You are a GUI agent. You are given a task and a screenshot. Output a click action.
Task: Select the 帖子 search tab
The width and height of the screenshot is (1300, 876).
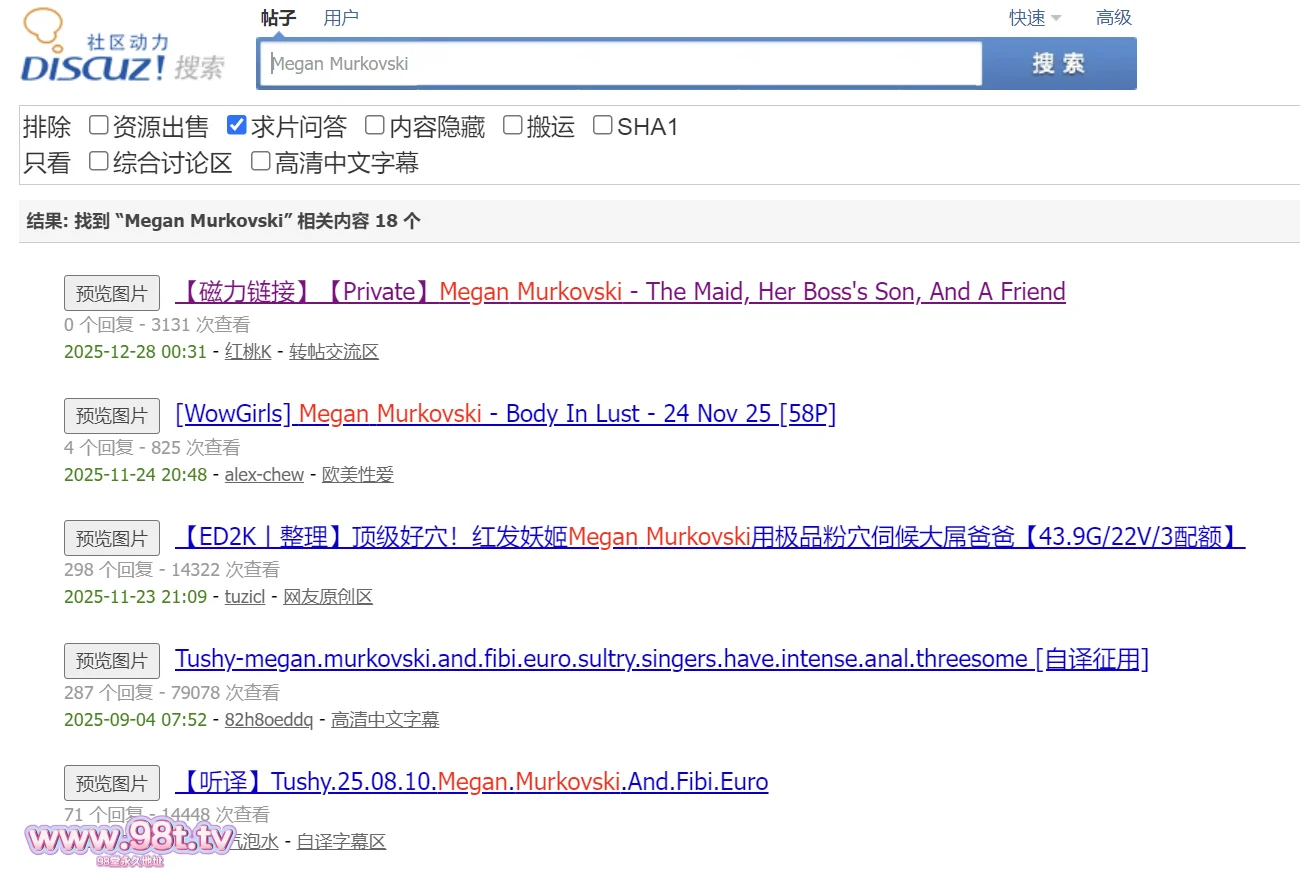278,18
